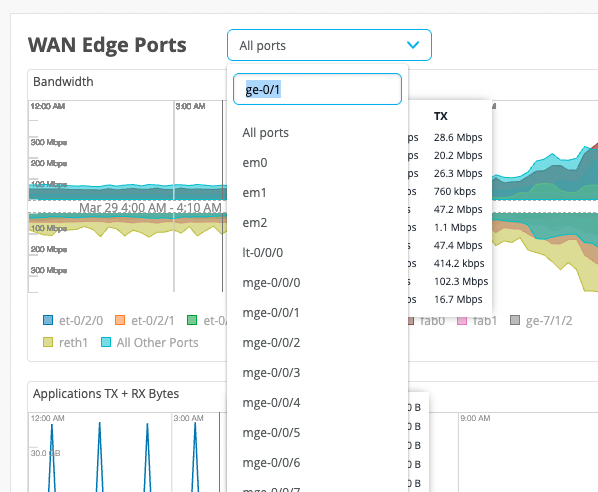Viewport: 598px width, 492px height.
Task: Click the 3:00 AM marker on the Bandwidth chart
Action: (x=190, y=106)
